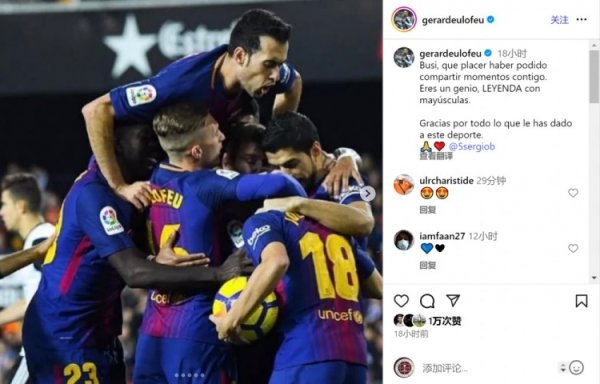Follow gerardeulofeu with the 关注 button

pos(559,20)
